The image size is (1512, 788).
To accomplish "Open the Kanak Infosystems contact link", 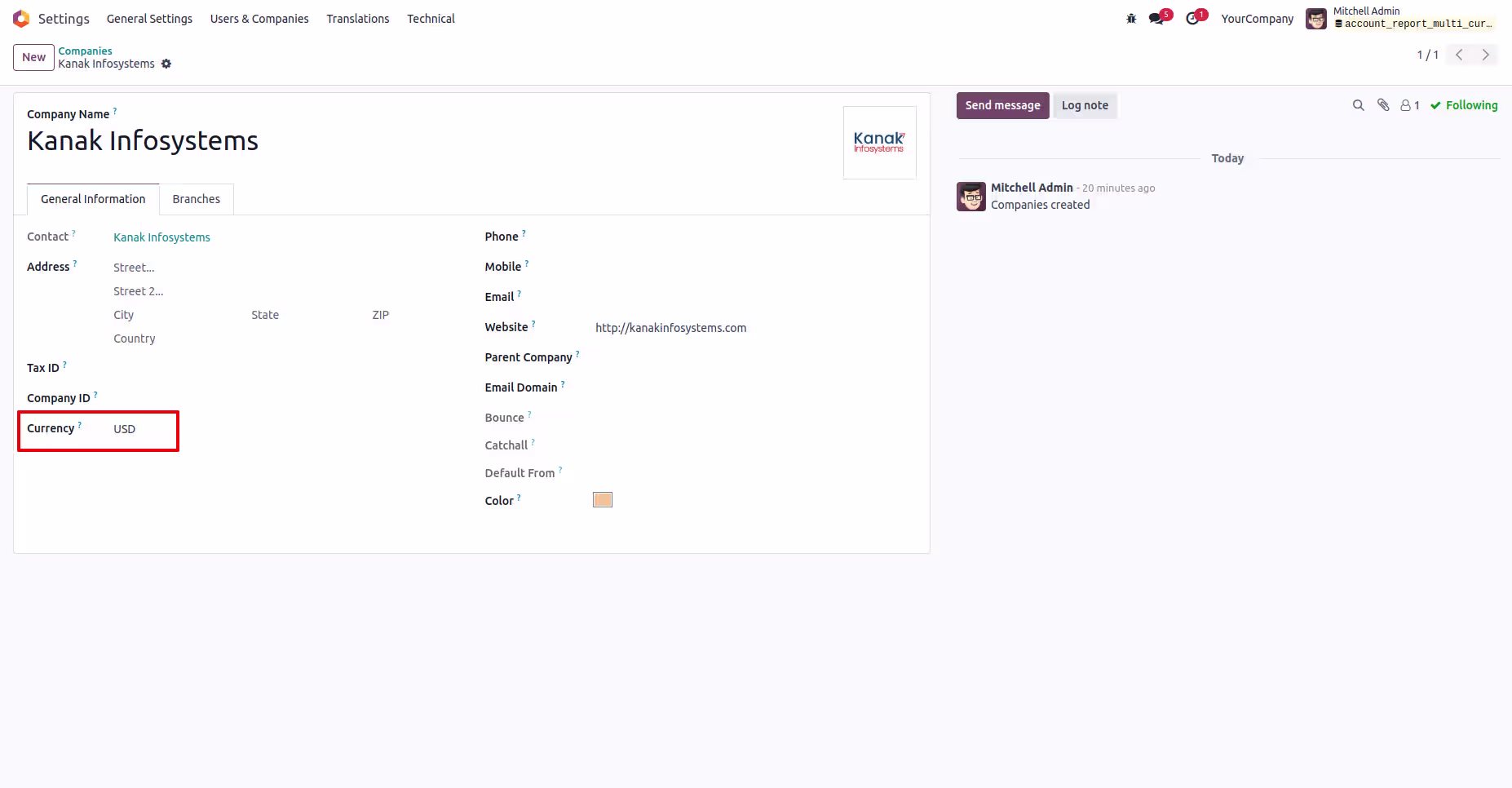I will [161, 237].
